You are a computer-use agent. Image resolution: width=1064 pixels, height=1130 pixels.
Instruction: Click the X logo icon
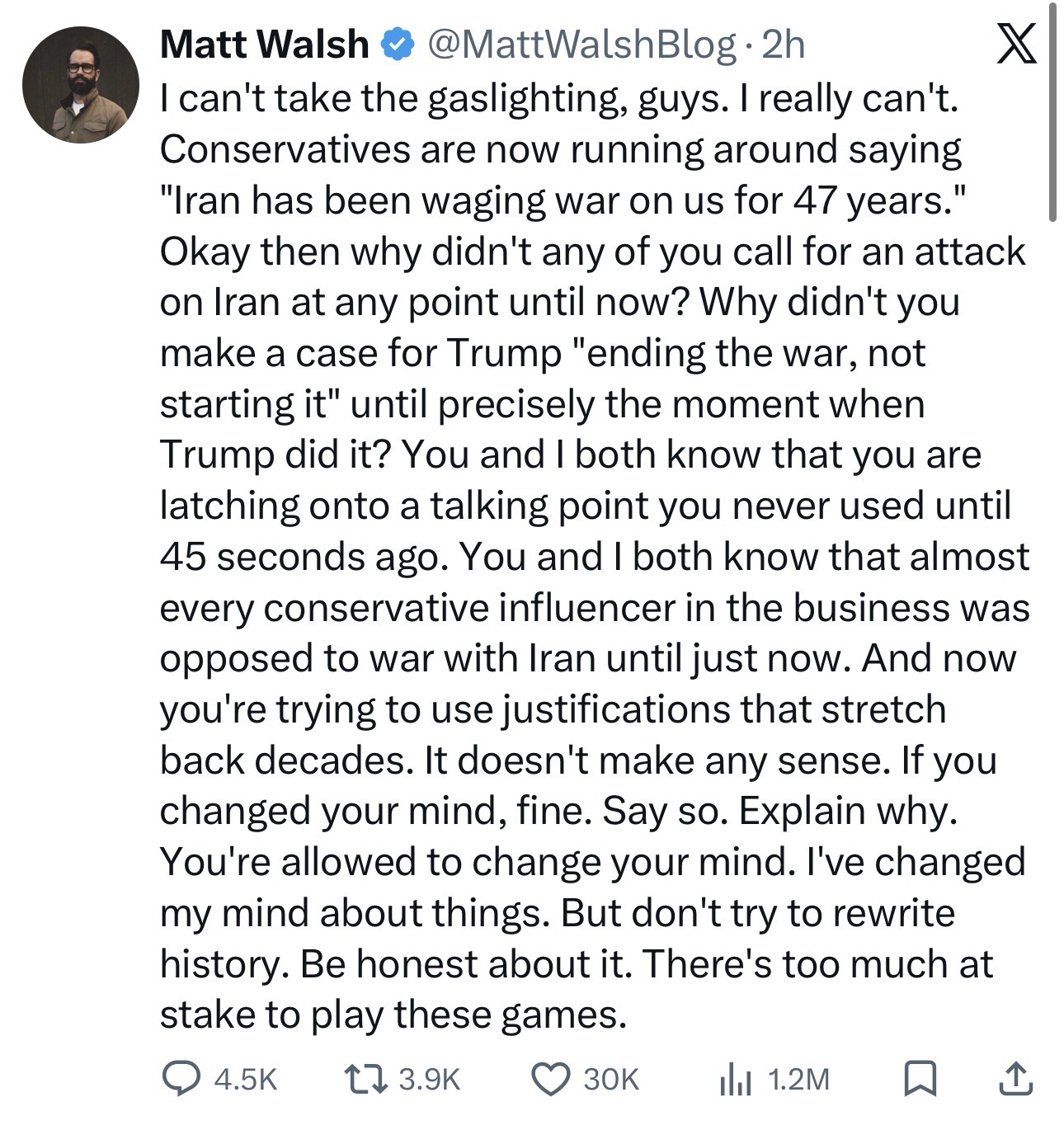pyautogui.click(x=1015, y=44)
